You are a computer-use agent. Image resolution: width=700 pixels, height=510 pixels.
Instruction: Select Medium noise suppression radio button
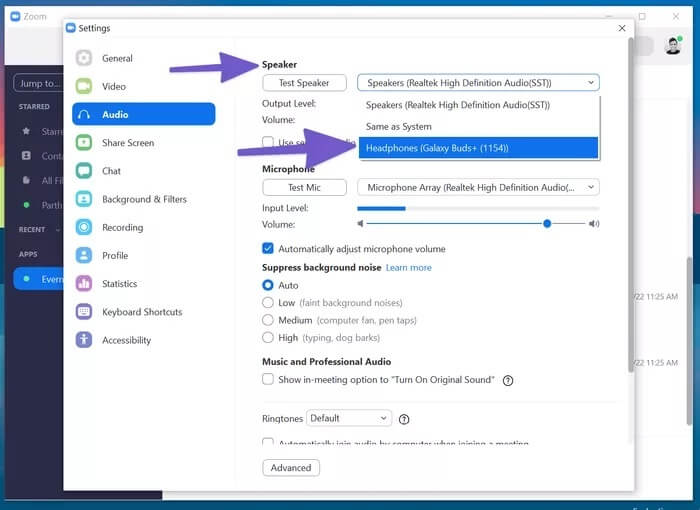click(268, 320)
